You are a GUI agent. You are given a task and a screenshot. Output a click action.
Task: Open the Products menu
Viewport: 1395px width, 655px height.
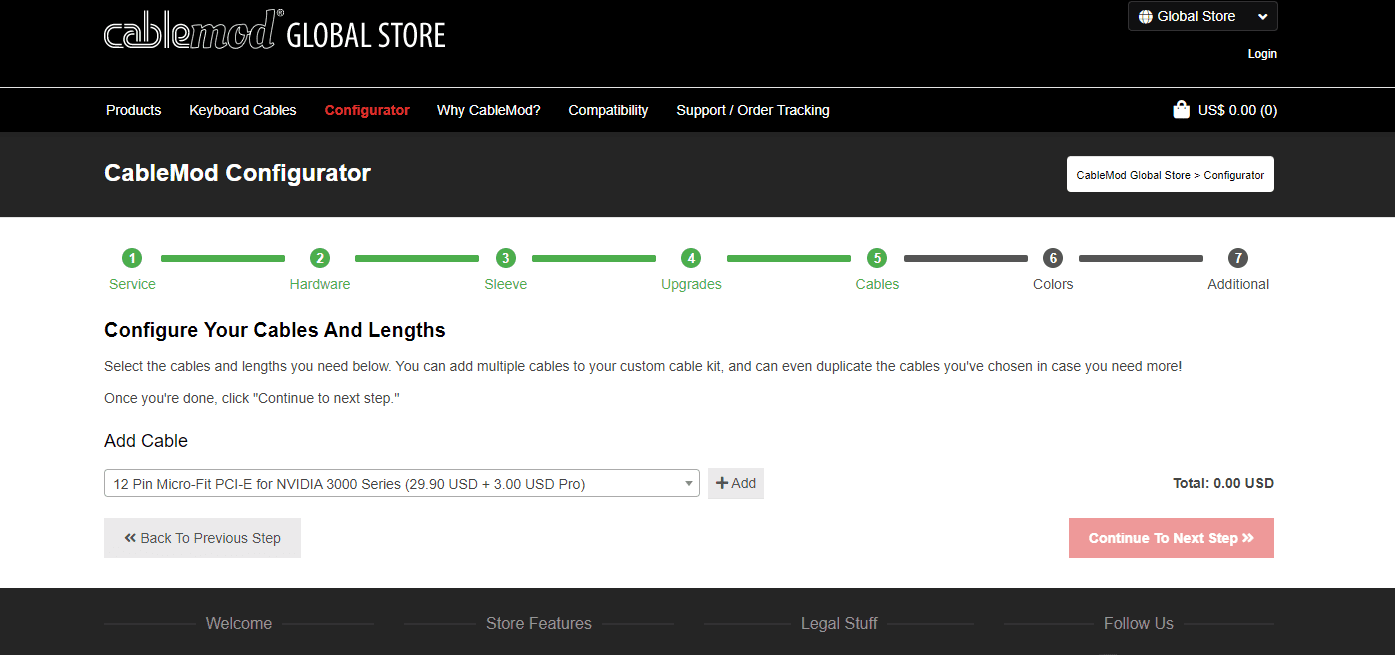134,110
